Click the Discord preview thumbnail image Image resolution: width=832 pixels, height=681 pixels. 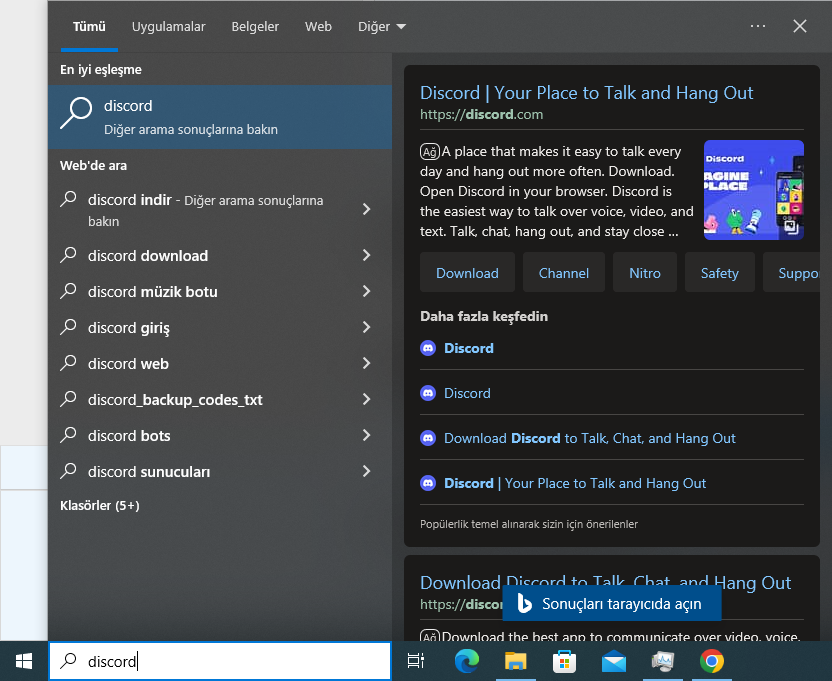coord(753,190)
